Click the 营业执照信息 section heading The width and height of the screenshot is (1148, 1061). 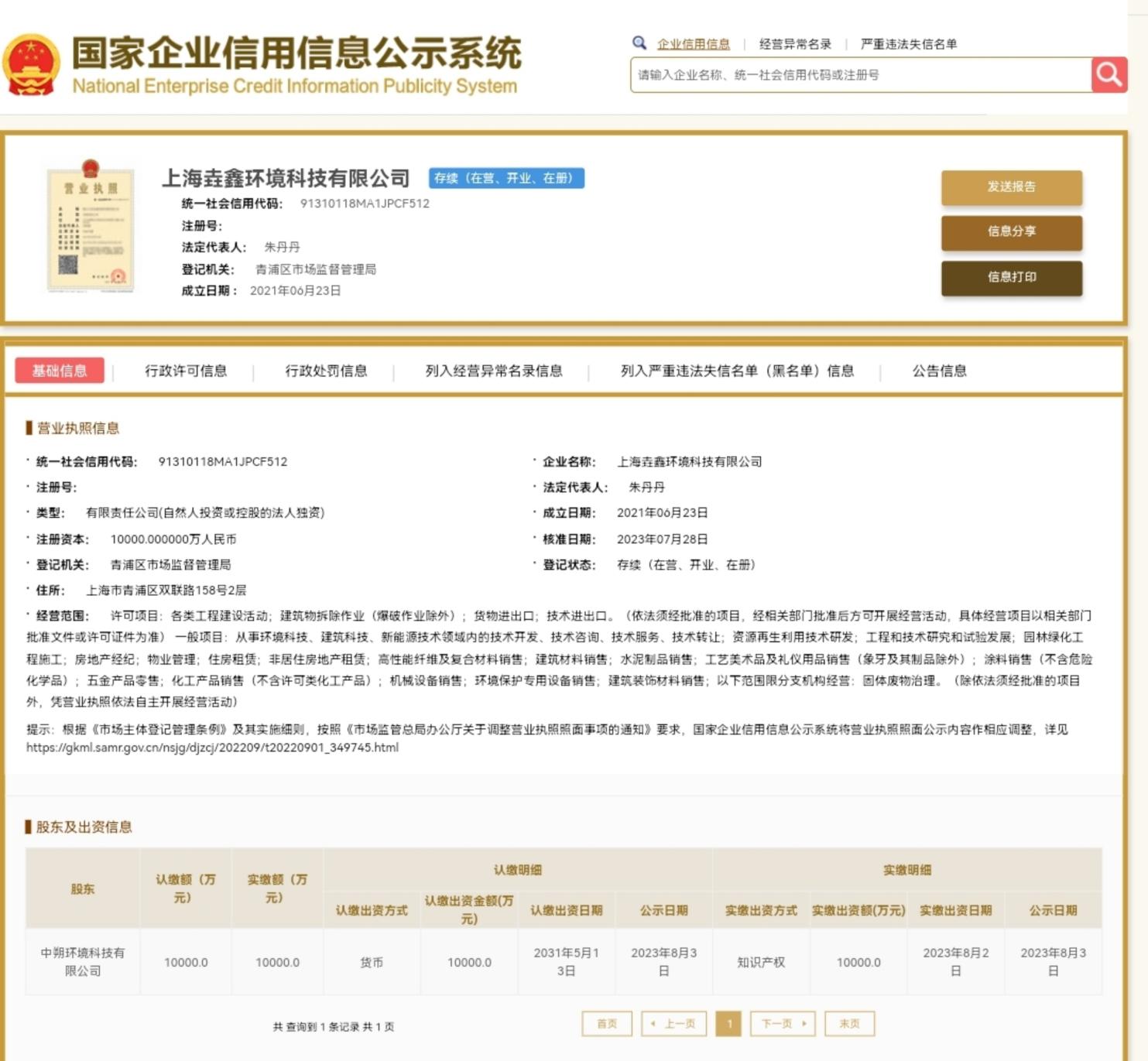click(x=78, y=428)
